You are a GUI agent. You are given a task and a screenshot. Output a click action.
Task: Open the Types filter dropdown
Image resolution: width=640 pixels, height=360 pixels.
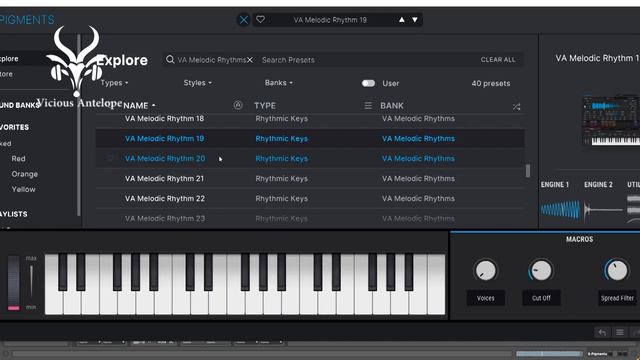pyautogui.click(x=114, y=83)
